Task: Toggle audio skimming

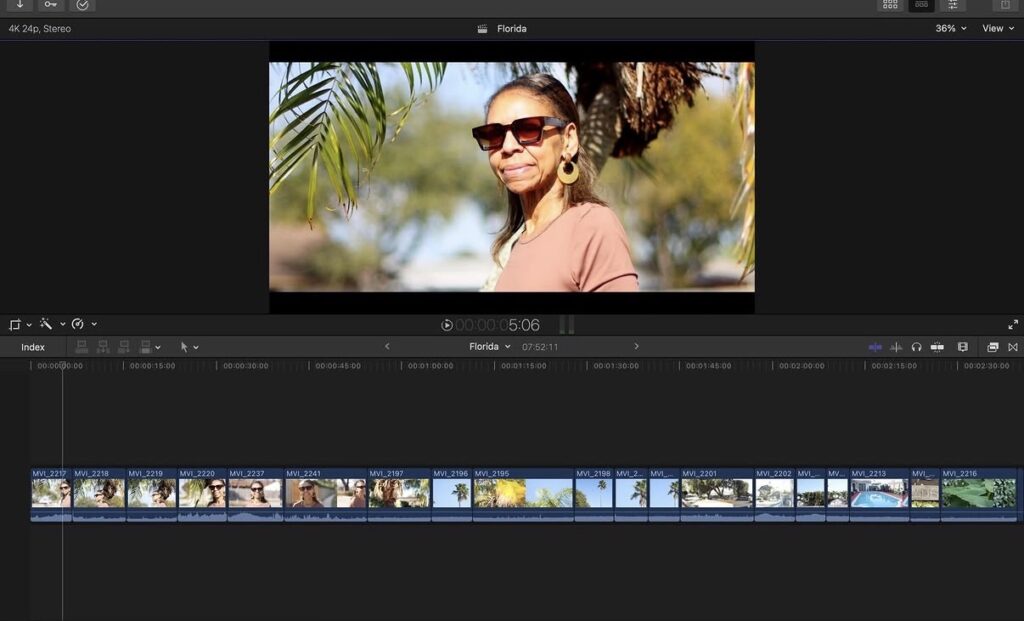Action: (x=896, y=347)
